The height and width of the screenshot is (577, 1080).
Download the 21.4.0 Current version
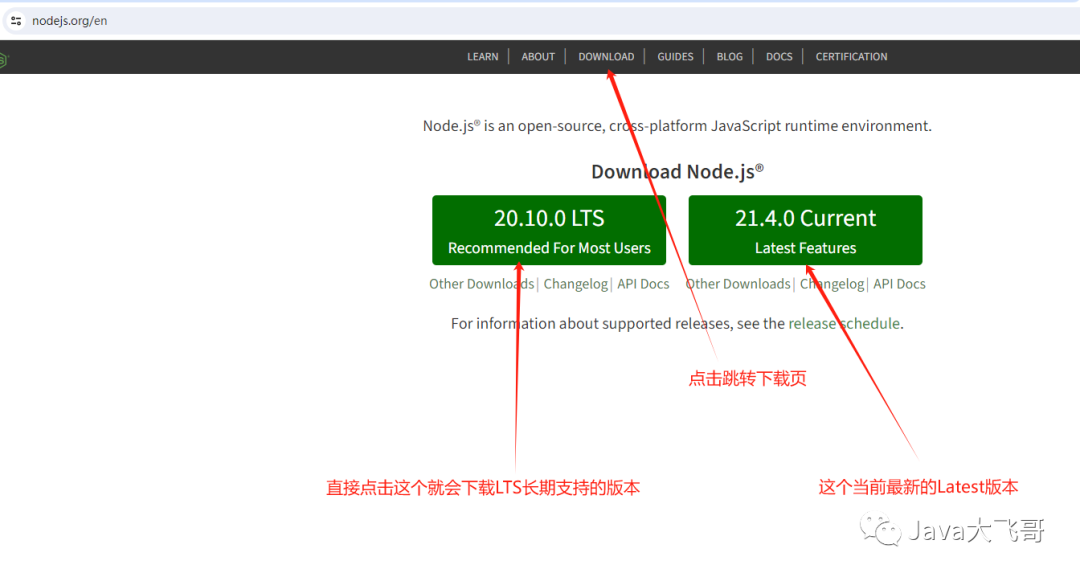pos(805,230)
